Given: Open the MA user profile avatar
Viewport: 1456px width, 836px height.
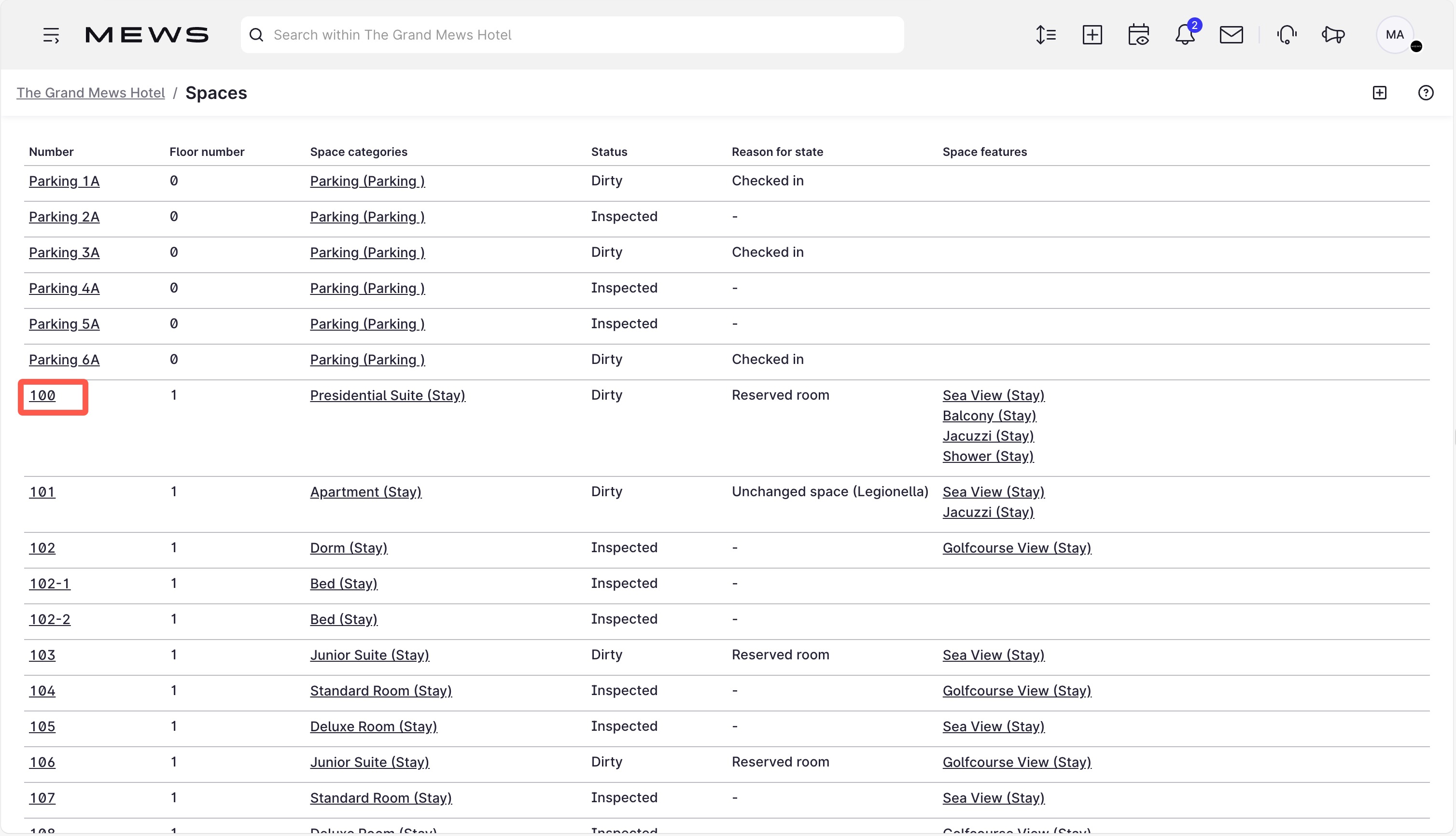Looking at the screenshot, I should point(1395,35).
